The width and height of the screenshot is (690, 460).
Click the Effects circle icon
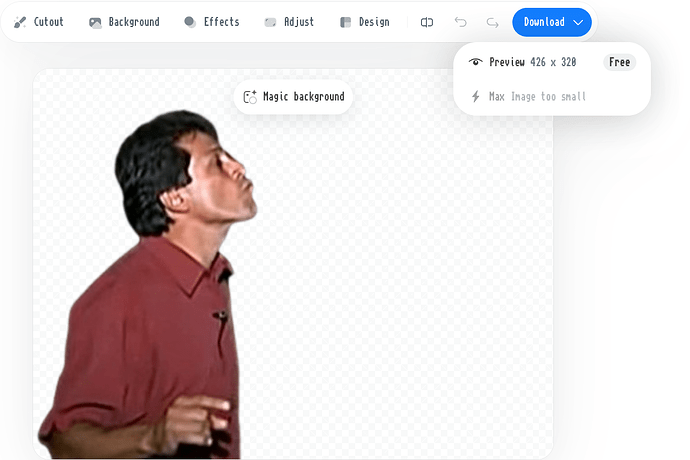pyautogui.click(x=190, y=22)
